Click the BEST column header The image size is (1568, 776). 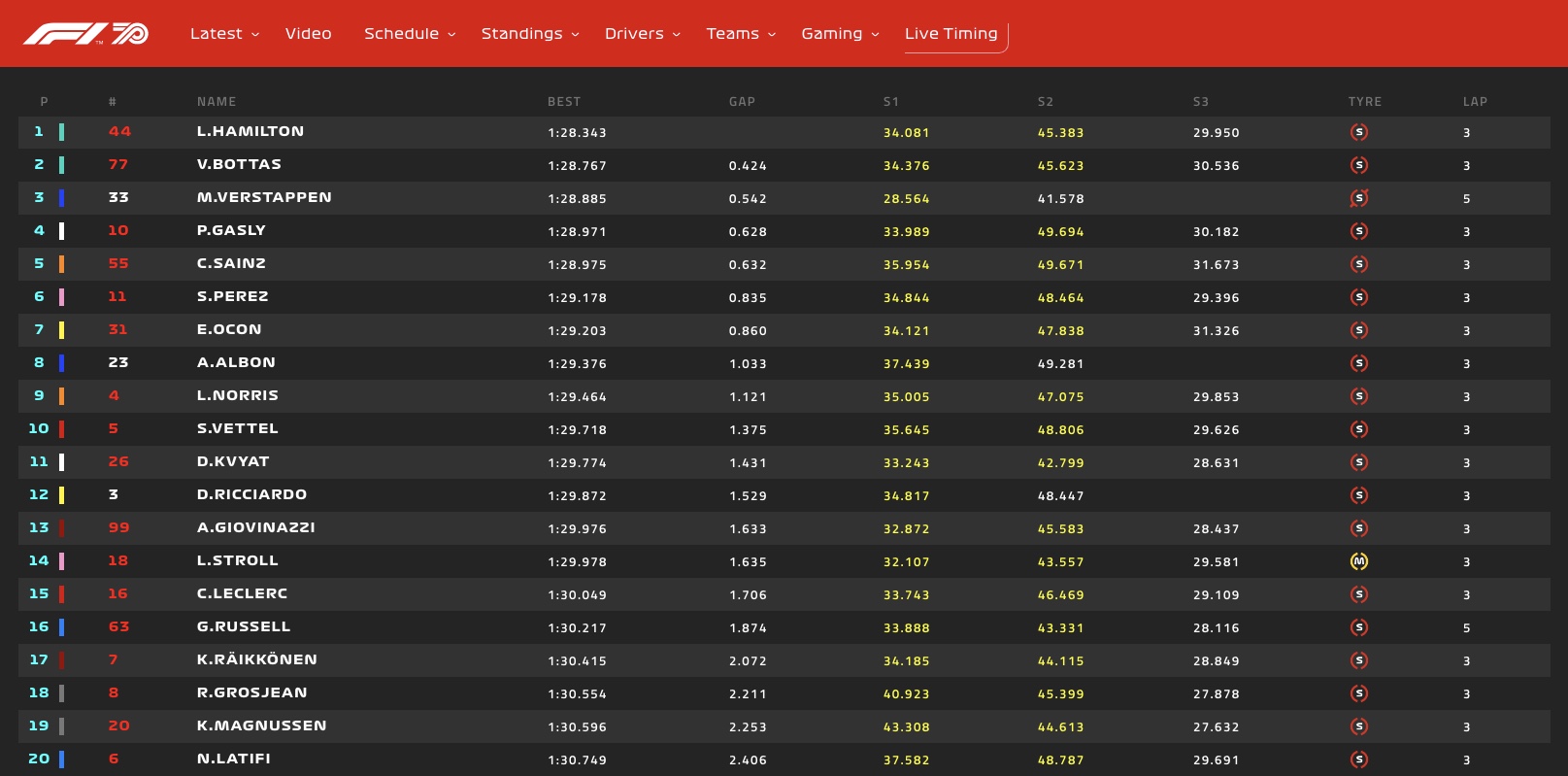(564, 102)
